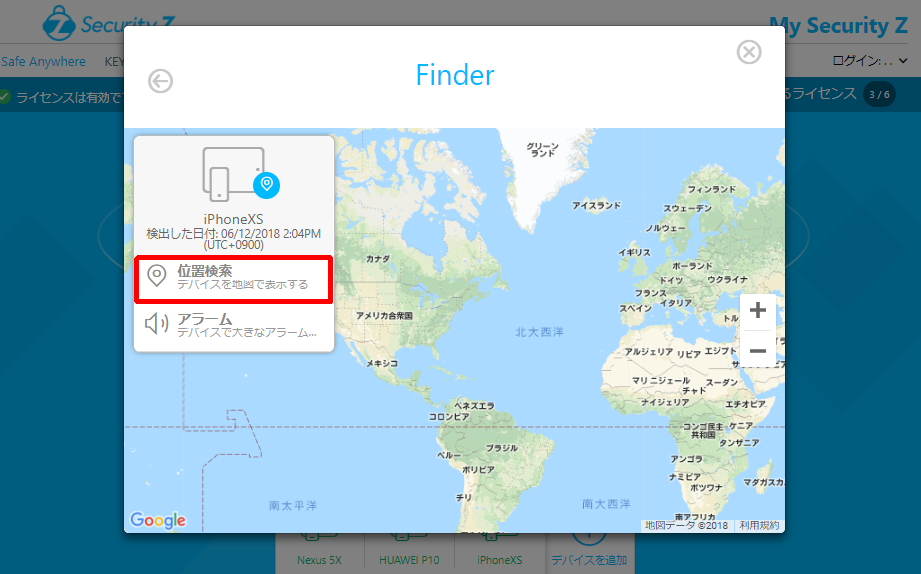This screenshot has width=921, height=574.
Task: Zoom in the map with plus button
Action: 757,310
